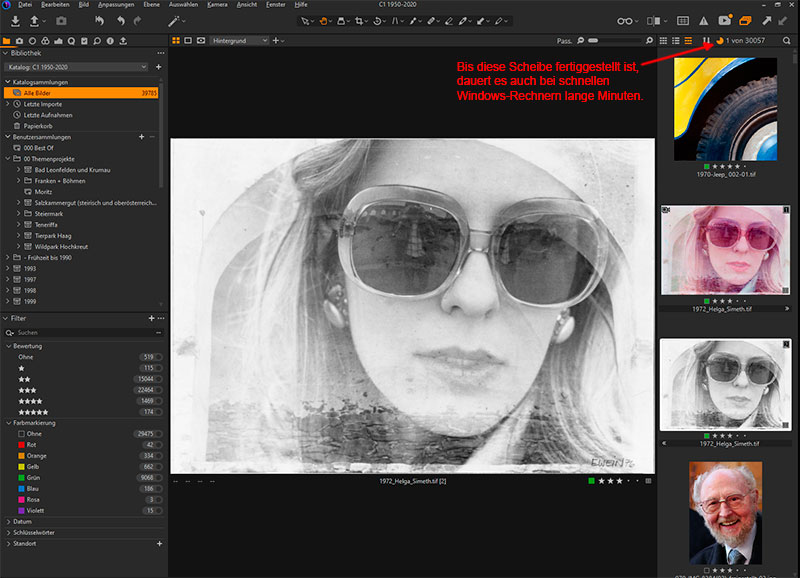Click the Export images toolbar icon

point(34,21)
